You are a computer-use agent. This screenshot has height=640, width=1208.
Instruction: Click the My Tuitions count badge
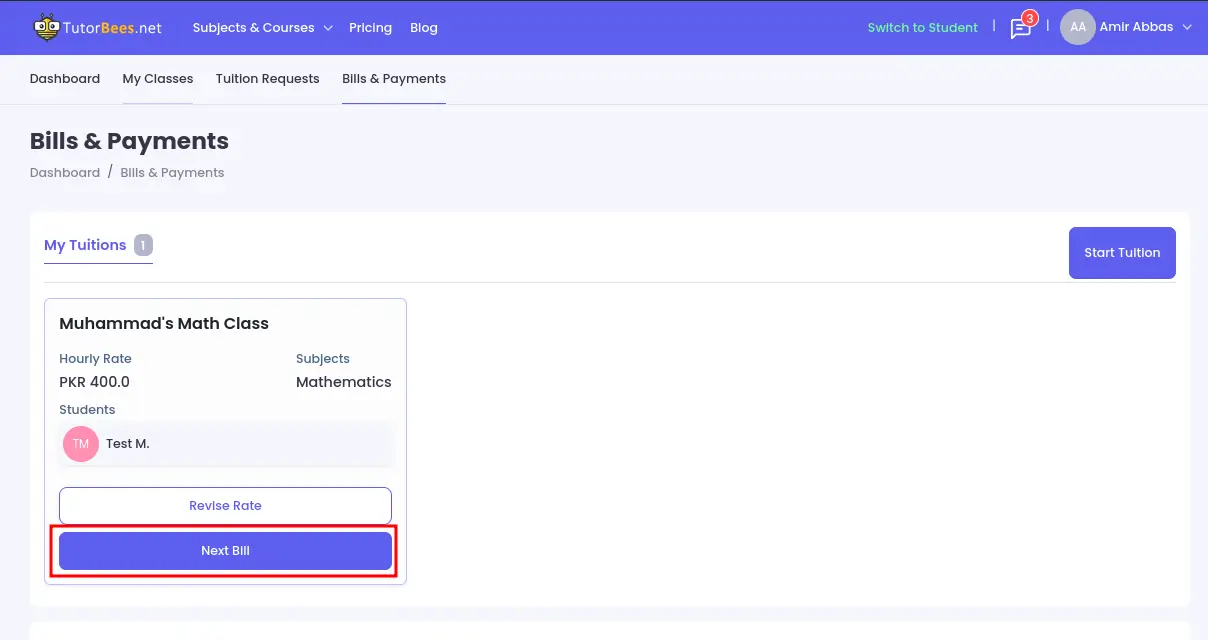tap(142, 244)
